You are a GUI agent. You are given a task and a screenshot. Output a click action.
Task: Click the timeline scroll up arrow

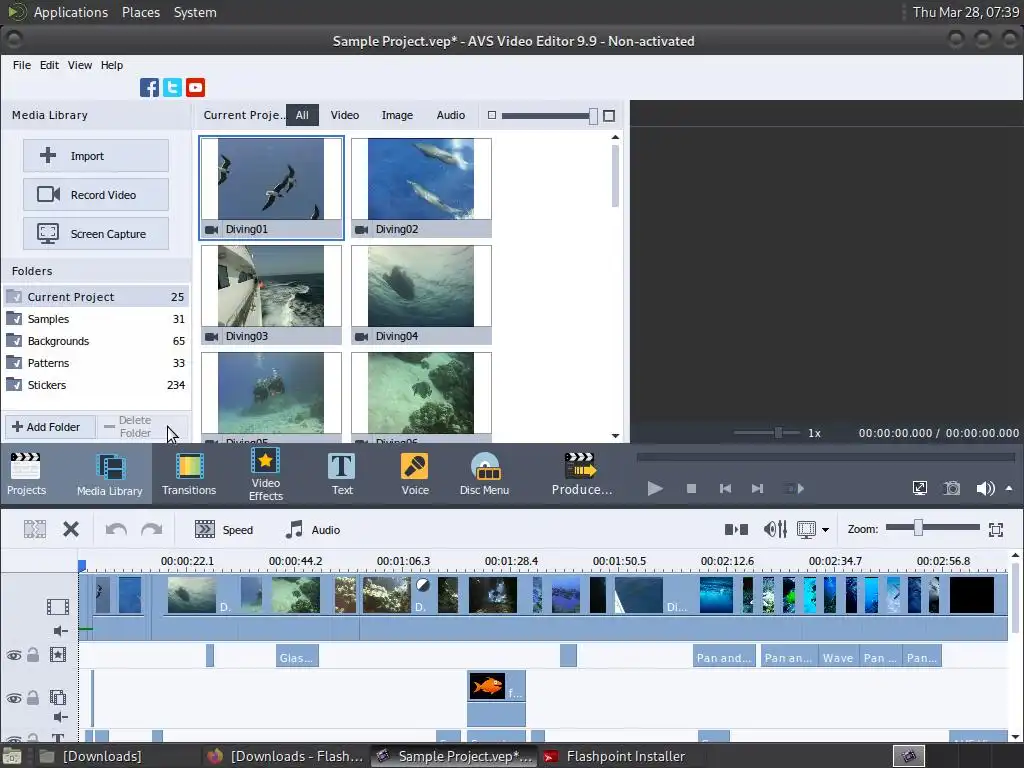coord(1016,556)
